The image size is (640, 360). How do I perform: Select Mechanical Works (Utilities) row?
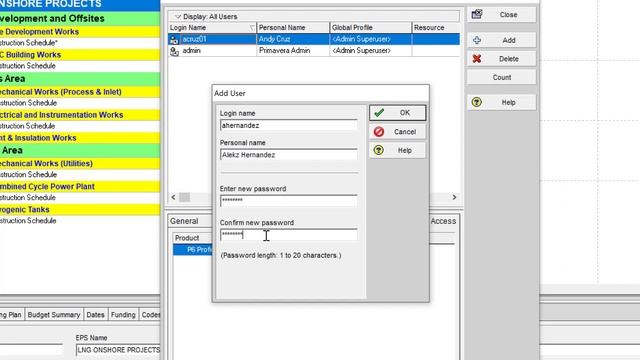point(80,164)
